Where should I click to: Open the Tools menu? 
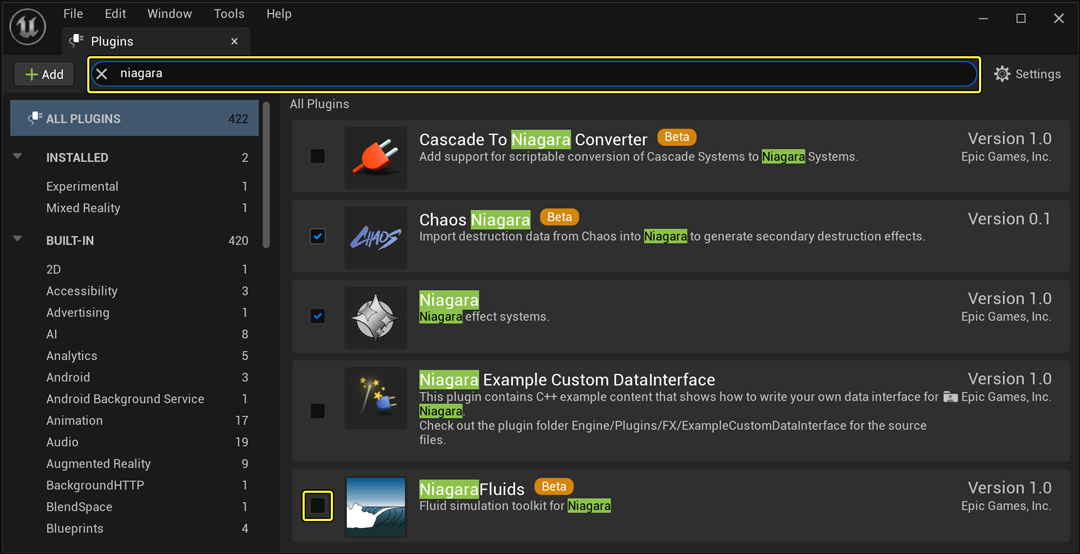(x=229, y=14)
